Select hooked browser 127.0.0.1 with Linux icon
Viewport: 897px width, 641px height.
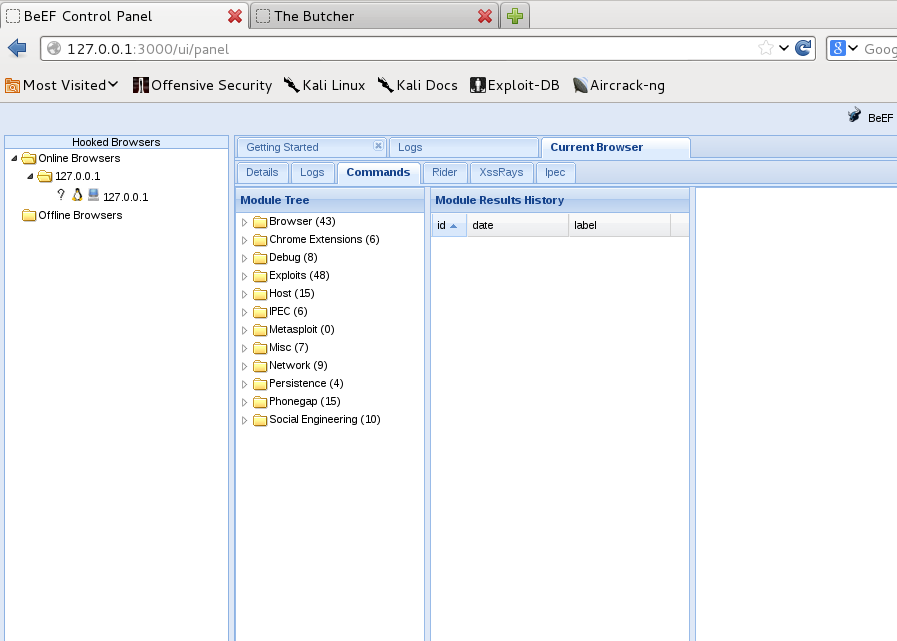(x=125, y=197)
